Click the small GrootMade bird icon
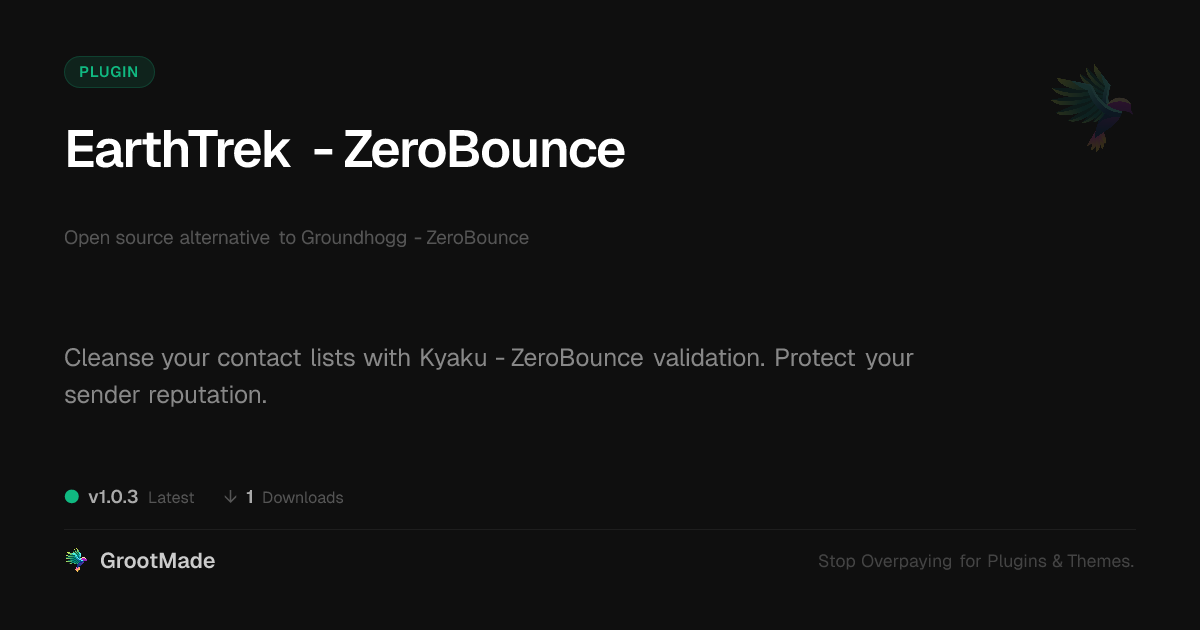1200x630 pixels. click(x=76, y=561)
